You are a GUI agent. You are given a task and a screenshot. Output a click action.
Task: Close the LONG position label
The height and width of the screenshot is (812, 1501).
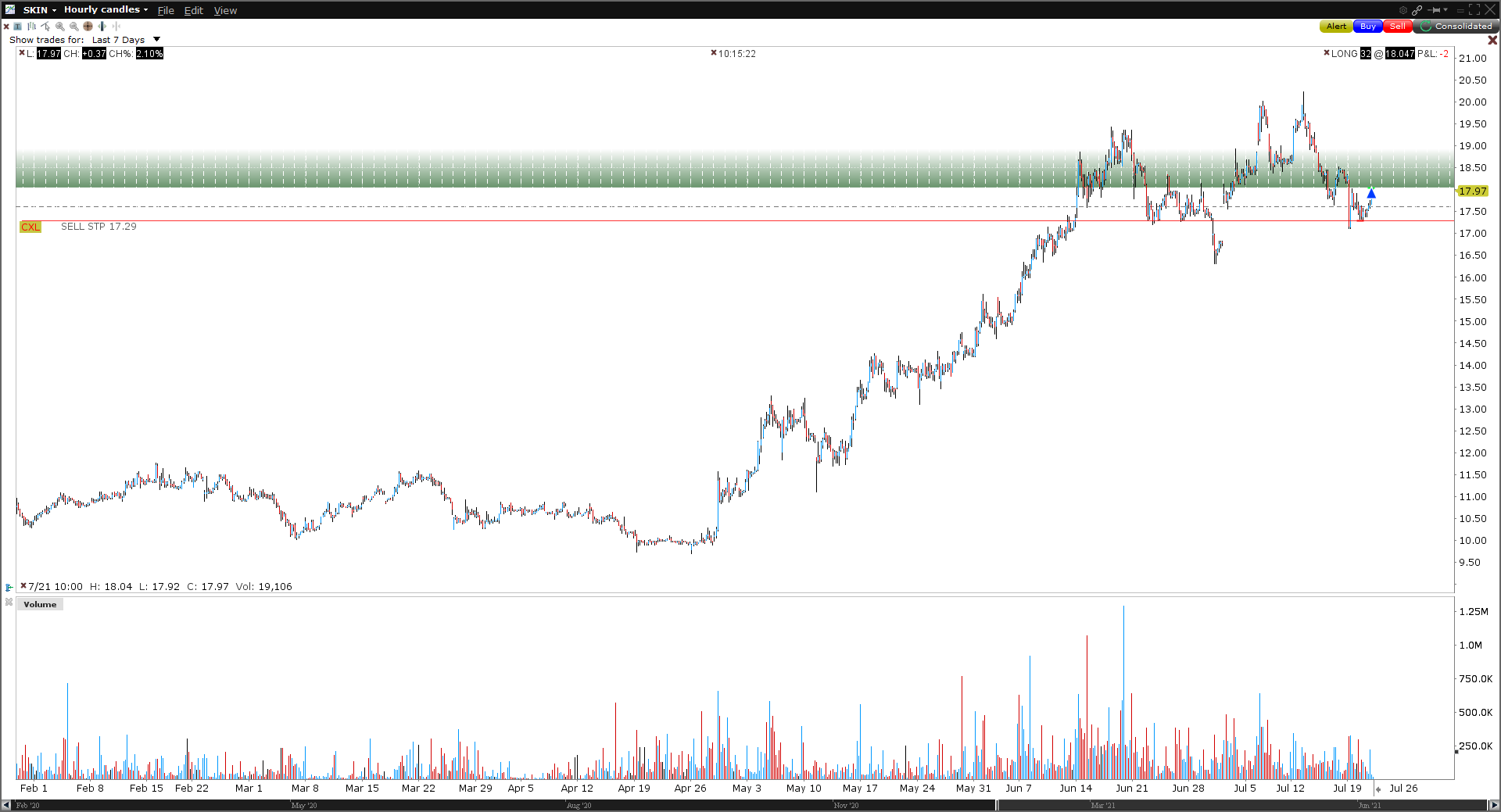coord(1327,52)
